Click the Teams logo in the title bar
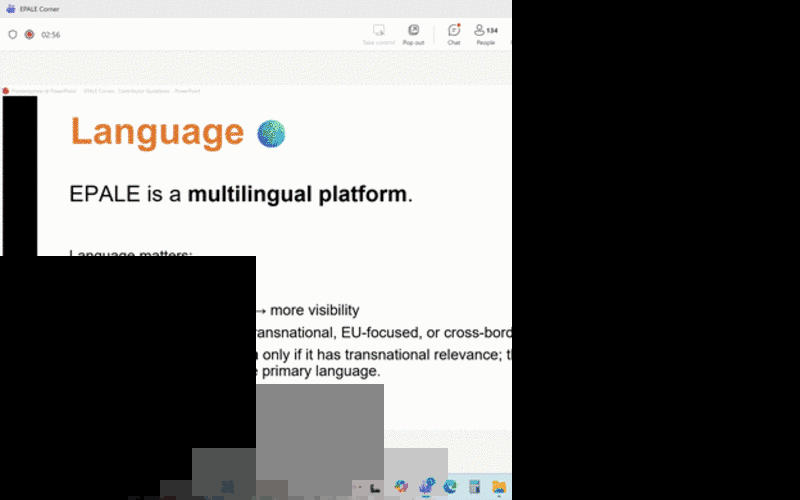This screenshot has height=500, width=800. click(10, 8)
